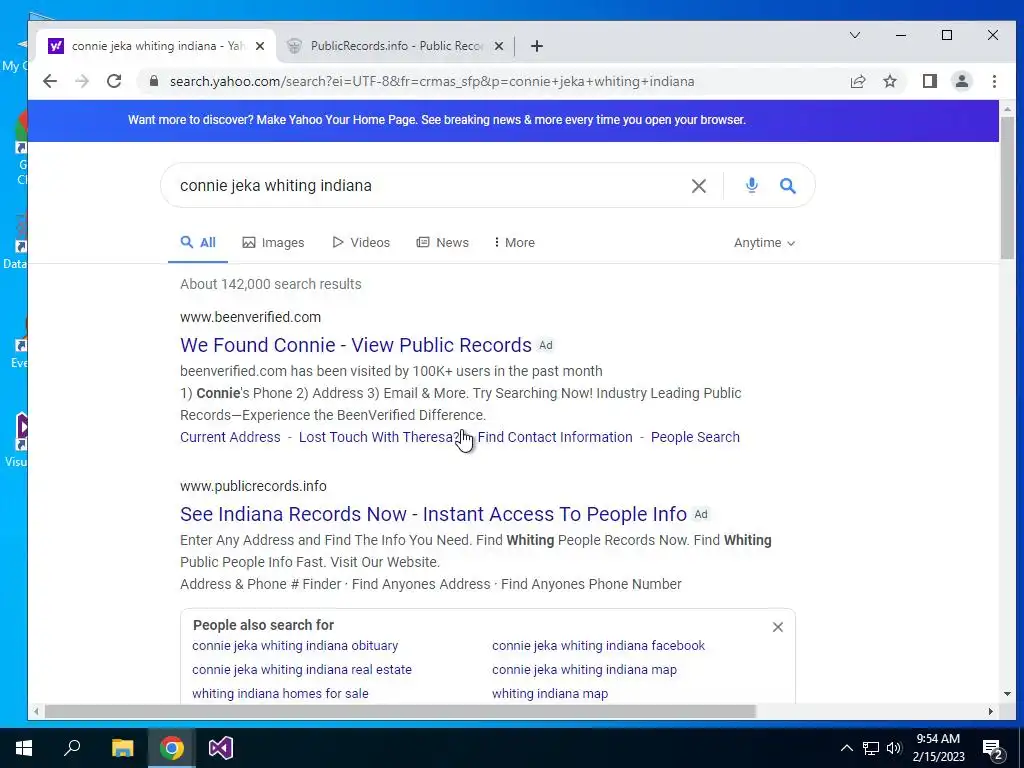Search connie jeka whiting indiana map
The width and height of the screenshot is (1024, 768).
(584, 669)
